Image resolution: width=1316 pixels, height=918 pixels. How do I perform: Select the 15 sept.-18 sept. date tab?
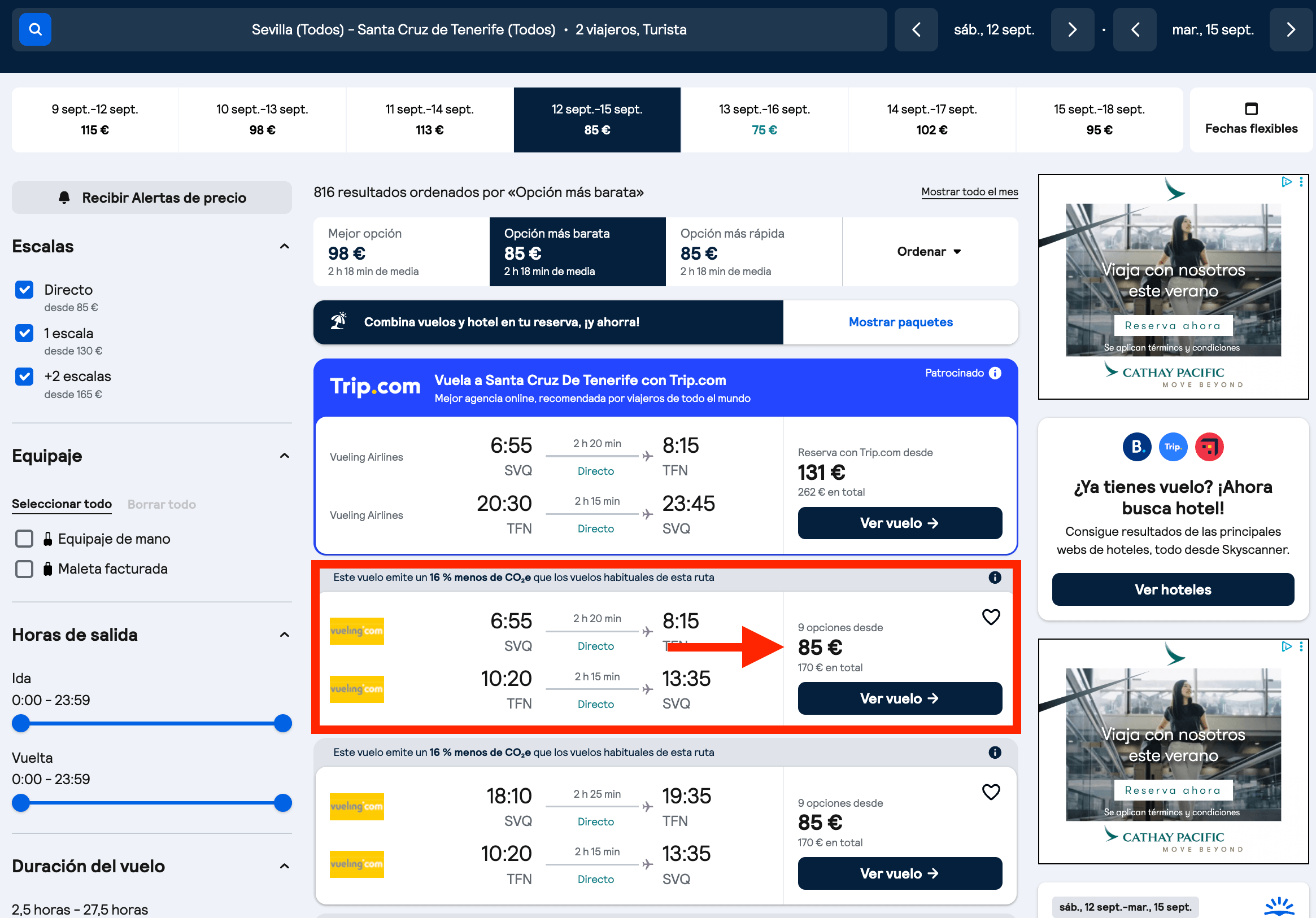pos(1099,120)
